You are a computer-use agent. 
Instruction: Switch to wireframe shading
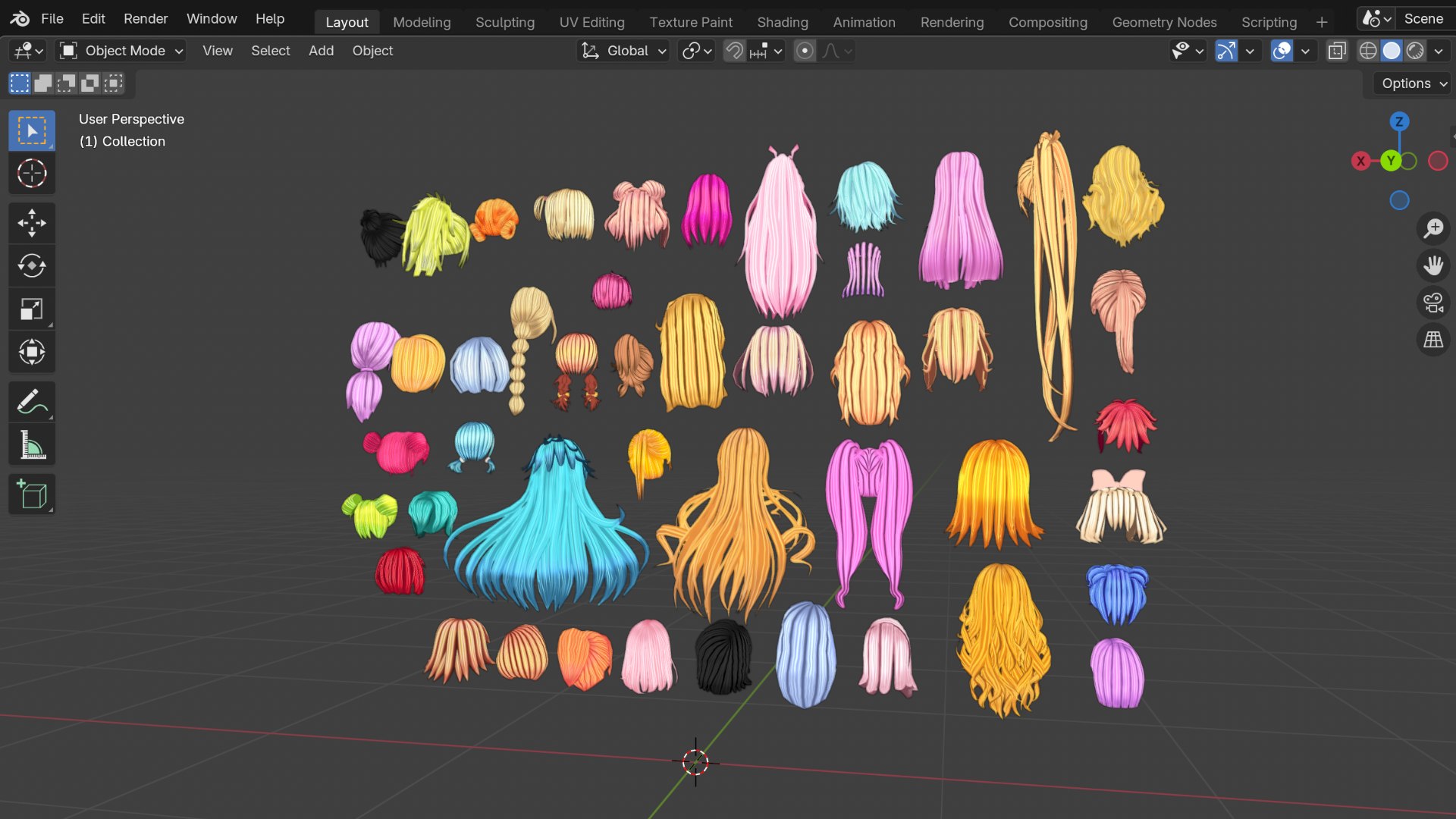[1368, 51]
